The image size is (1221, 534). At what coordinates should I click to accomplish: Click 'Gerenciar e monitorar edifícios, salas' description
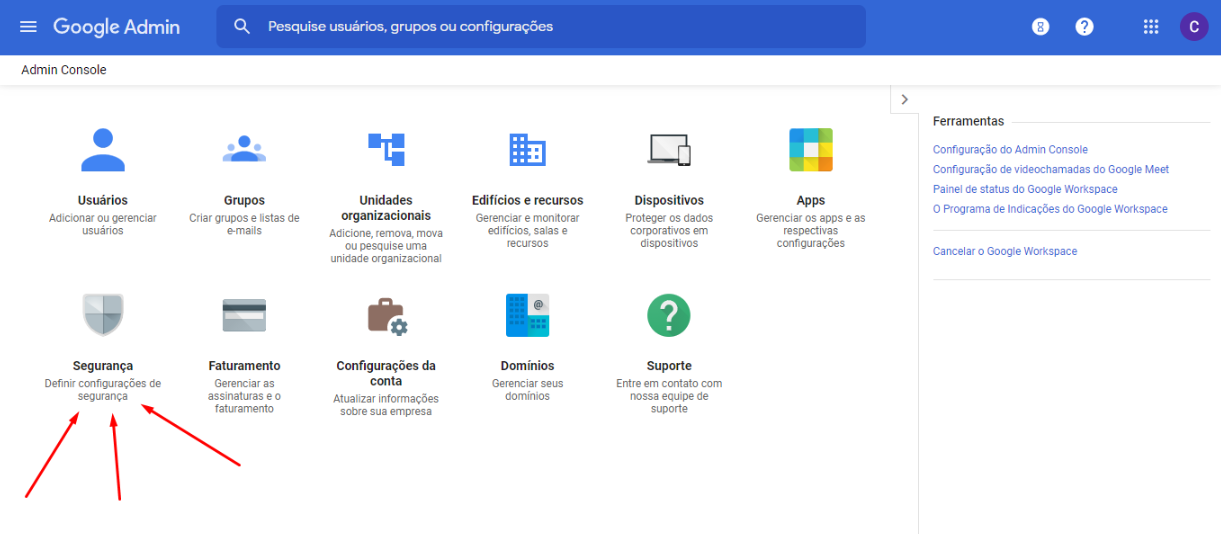point(527,230)
